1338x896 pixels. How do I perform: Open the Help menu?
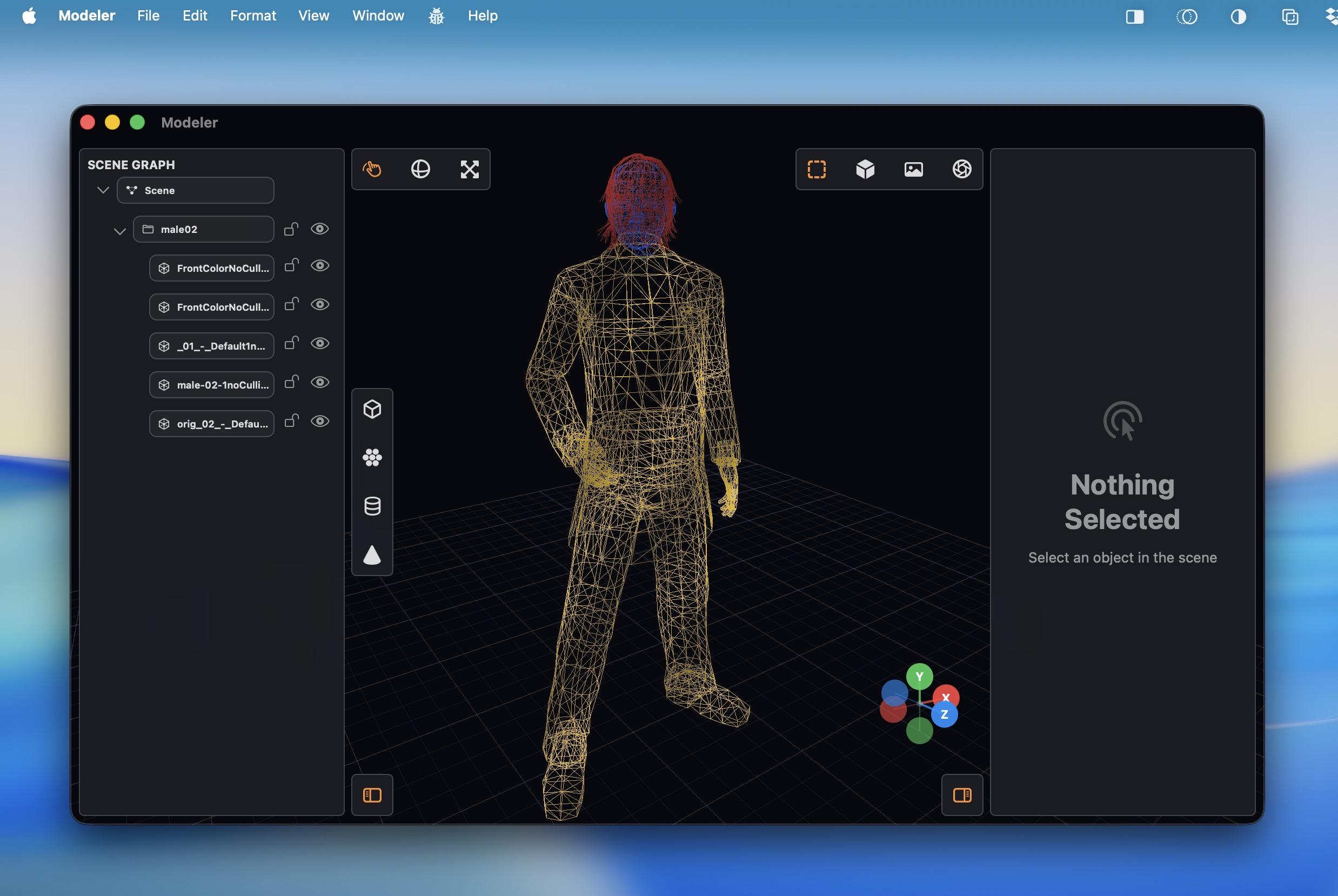tap(483, 16)
